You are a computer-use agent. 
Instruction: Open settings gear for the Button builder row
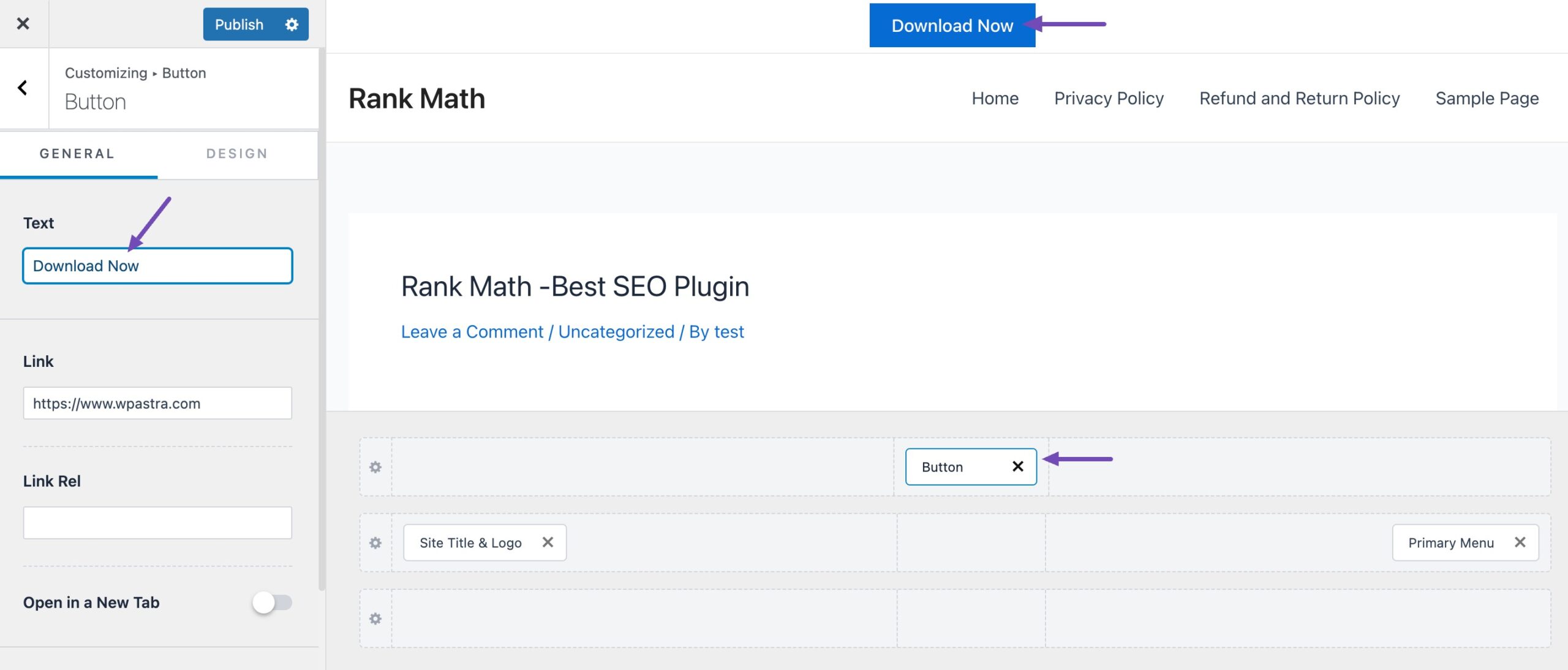375,467
